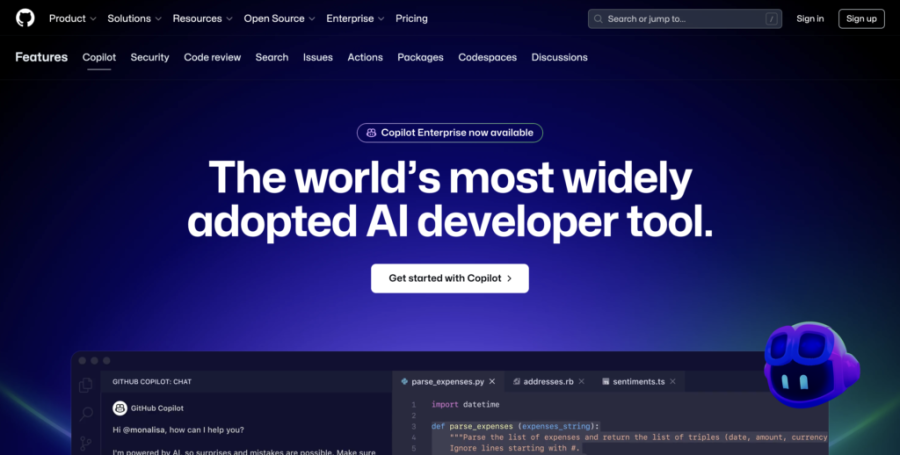The image size is (900, 455).
Task: Switch to the Security features tab
Action: (x=150, y=57)
